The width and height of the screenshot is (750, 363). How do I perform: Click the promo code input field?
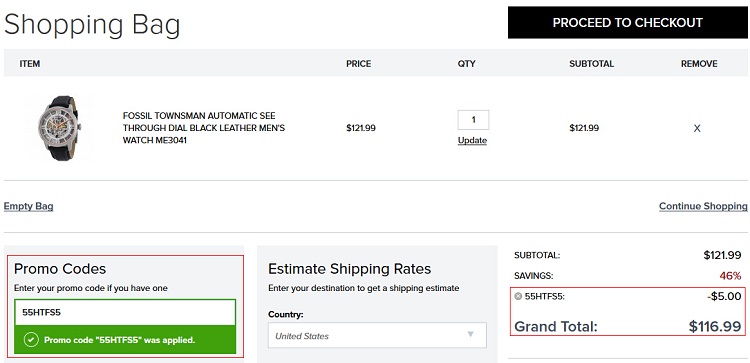click(125, 312)
